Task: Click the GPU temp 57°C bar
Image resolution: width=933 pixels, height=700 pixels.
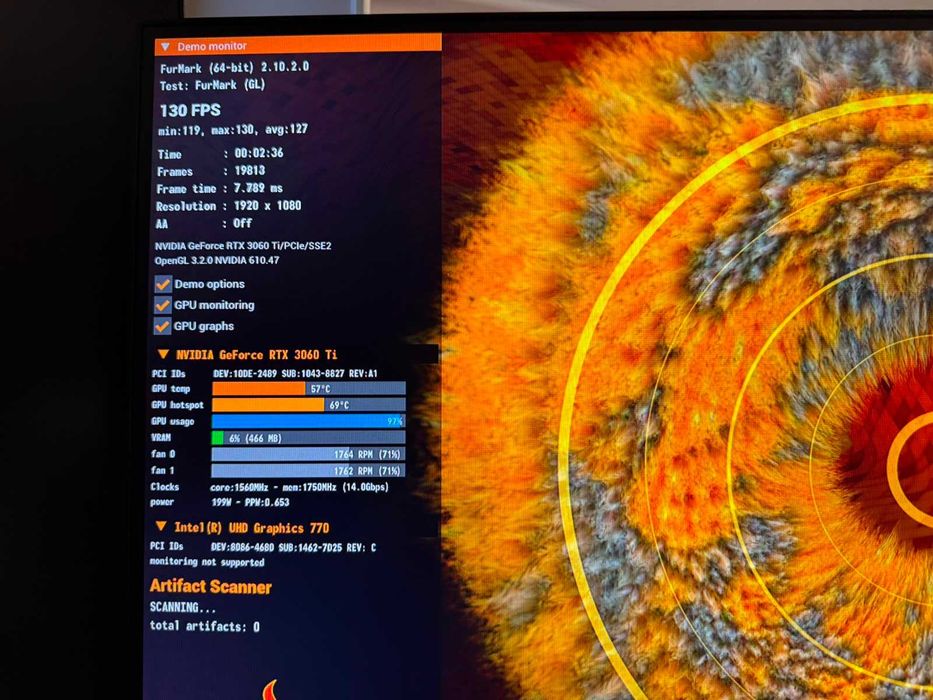Action: coord(308,389)
